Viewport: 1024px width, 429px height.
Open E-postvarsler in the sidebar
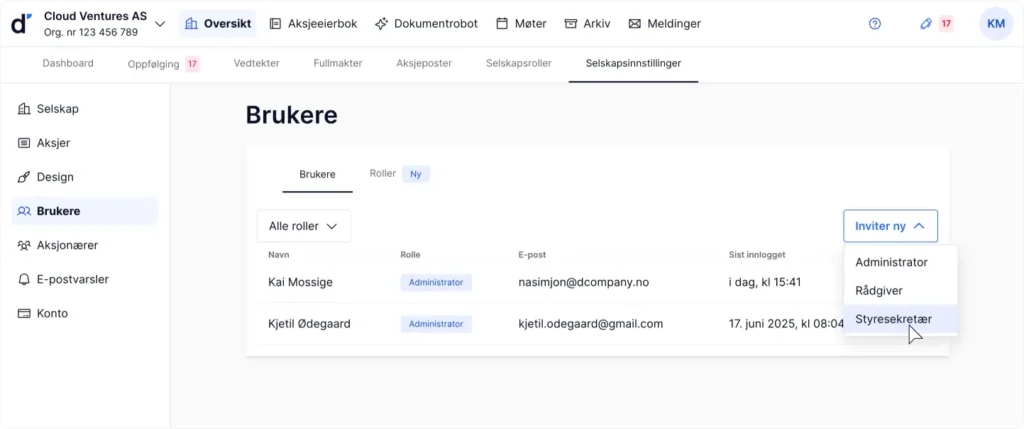[x=72, y=279]
